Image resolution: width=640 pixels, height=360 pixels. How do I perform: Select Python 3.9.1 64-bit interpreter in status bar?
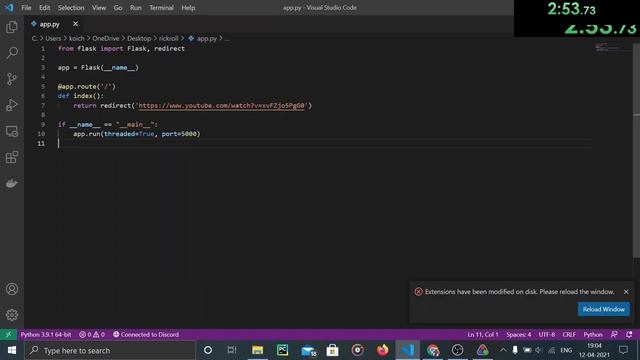pos(46,334)
